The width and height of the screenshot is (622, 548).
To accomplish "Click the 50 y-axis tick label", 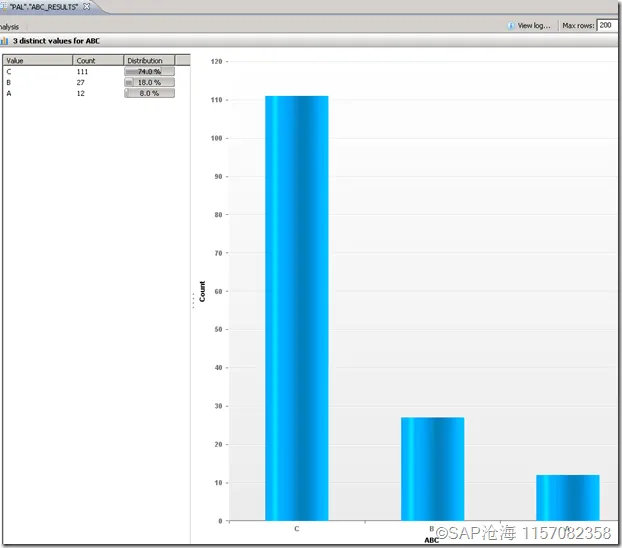I will click(x=218, y=329).
